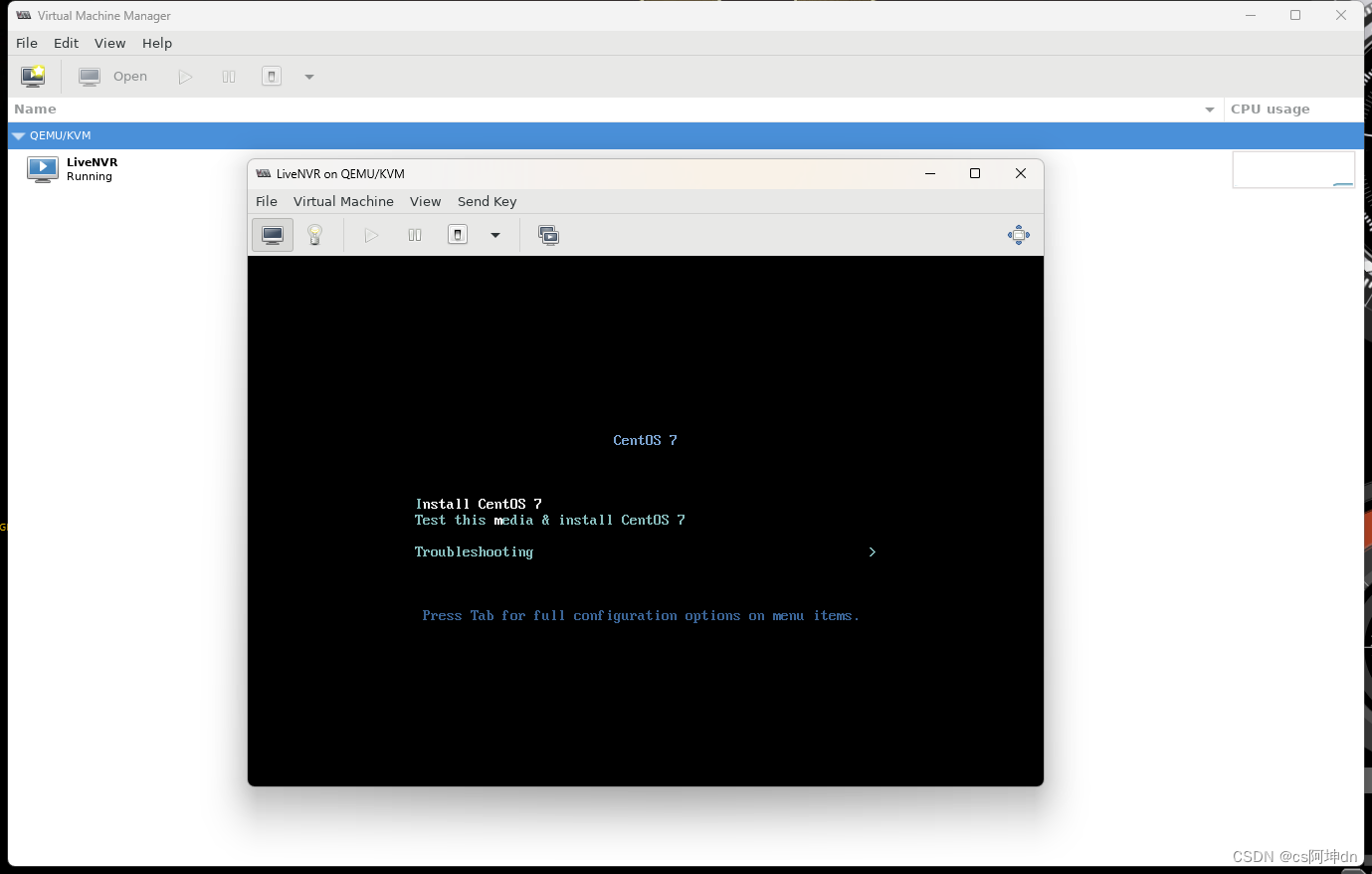
Task: Open Send Key menu in LiveNVR window
Action: click(487, 201)
